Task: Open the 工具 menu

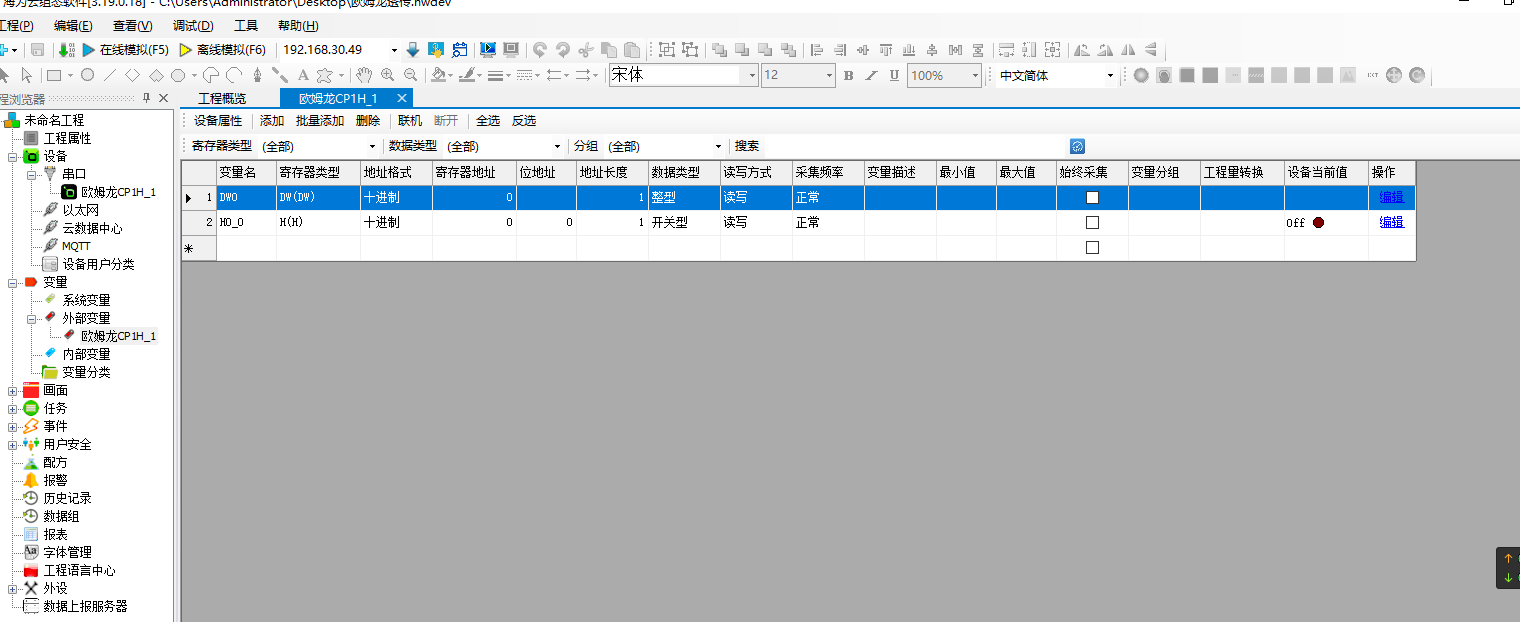Action: [245, 26]
